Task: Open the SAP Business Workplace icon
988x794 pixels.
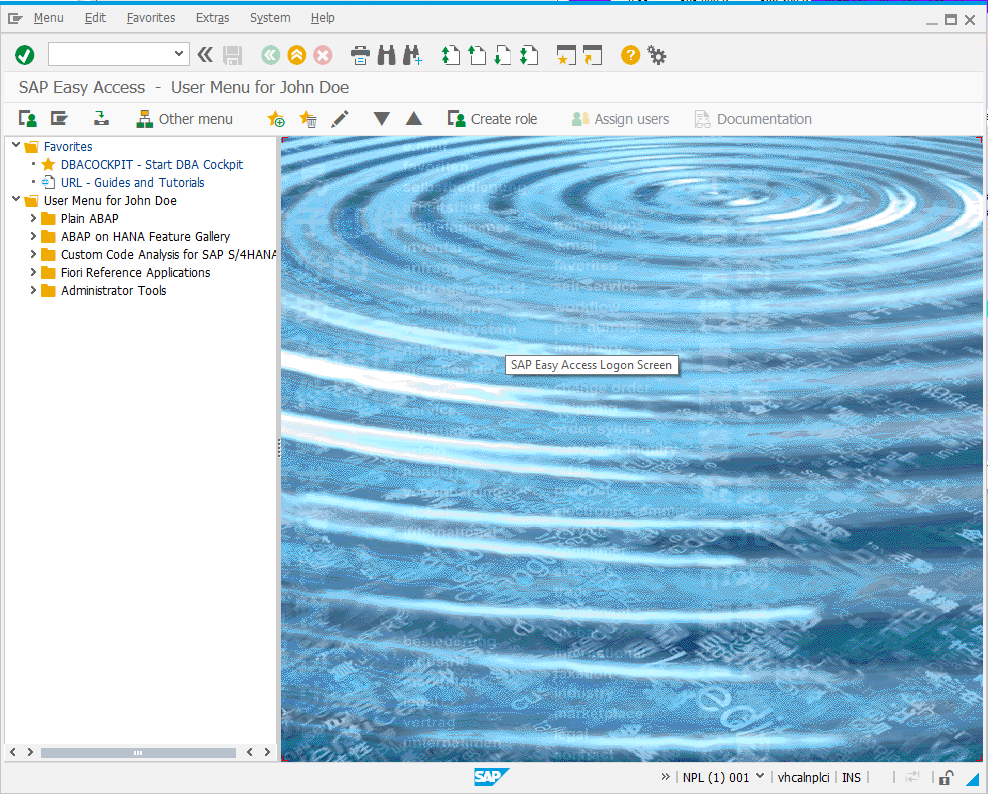Action: (x=101, y=118)
